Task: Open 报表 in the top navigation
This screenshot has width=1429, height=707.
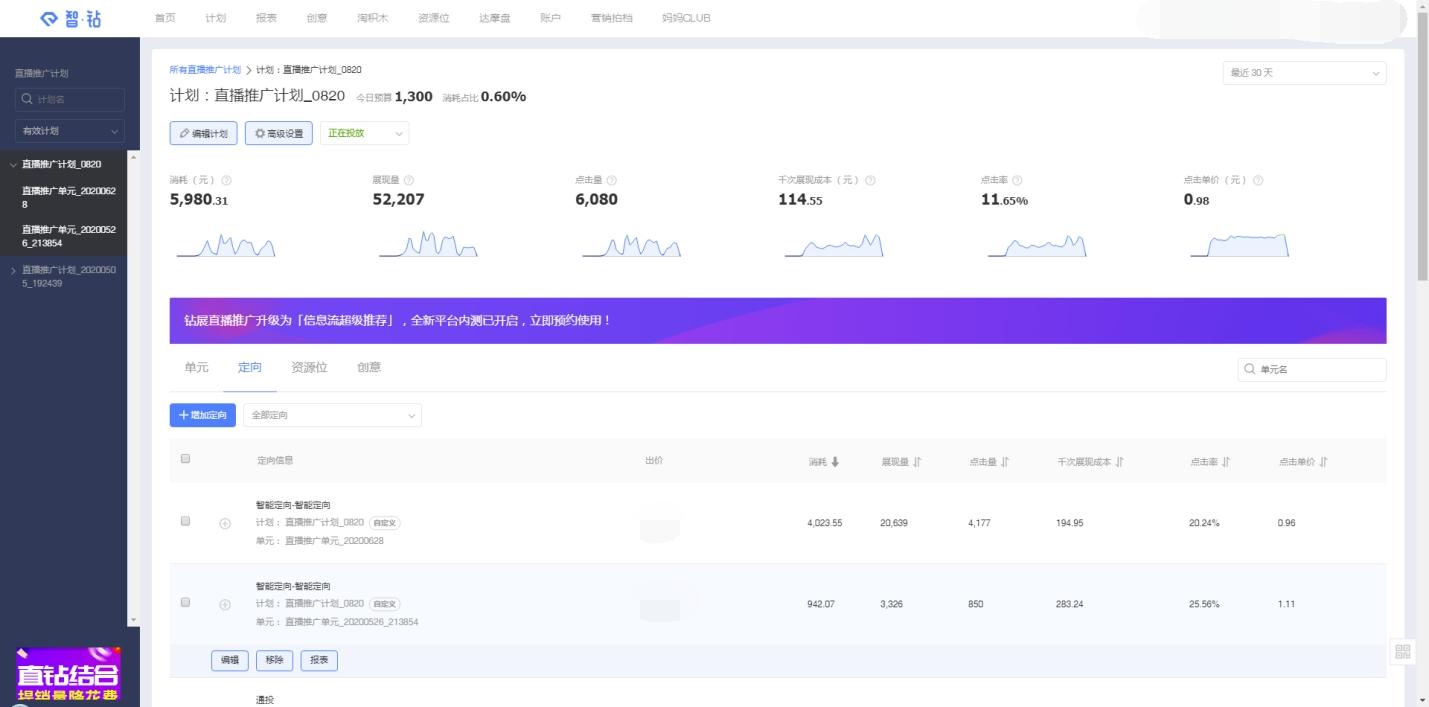Action: tap(266, 18)
